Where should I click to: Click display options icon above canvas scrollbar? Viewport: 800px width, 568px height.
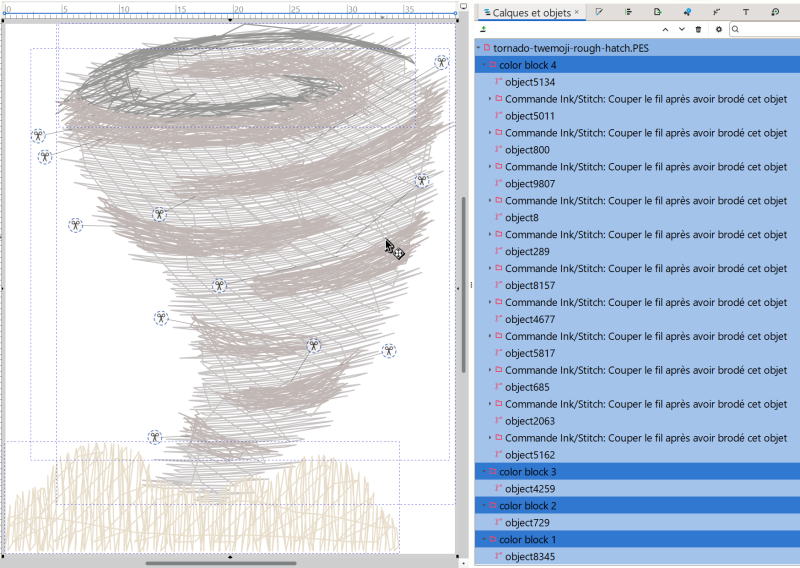pyautogui.click(x=463, y=7)
